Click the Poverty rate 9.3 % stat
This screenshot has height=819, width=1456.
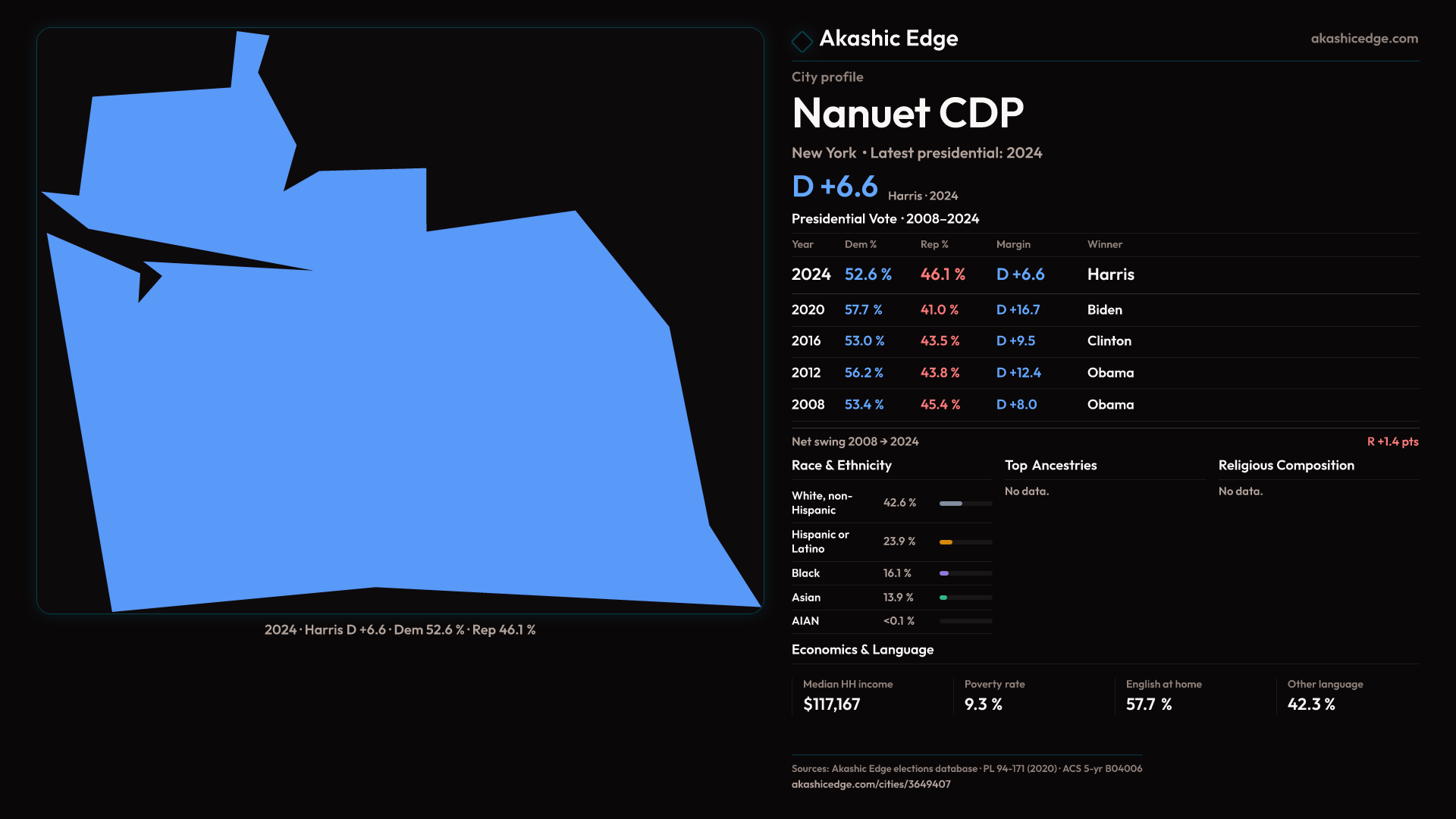pos(983,704)
